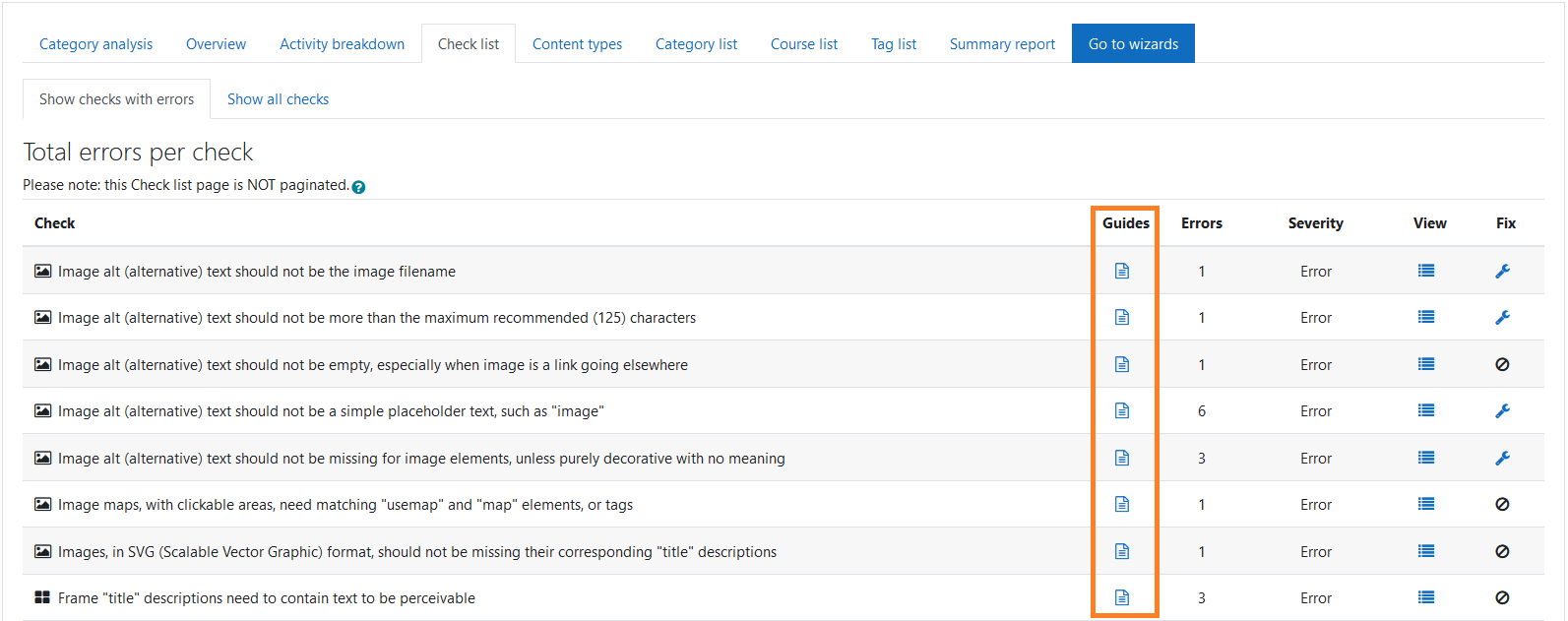The width and height of the screenshot is (1568, 621).
Task: Click no-fix icon for SVG title check
Action: (x=1502, y=551)
